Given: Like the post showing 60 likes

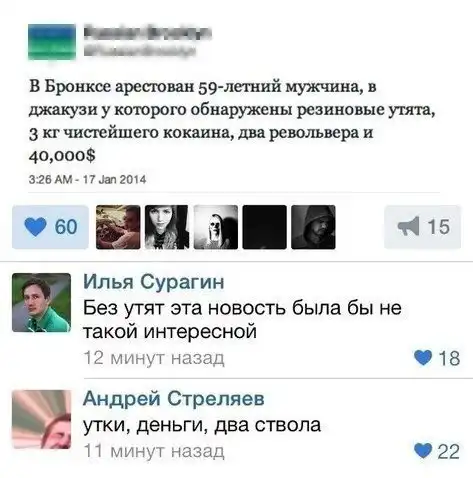Looking at the screenshot, I should pyautogui.click(x=50, y=227).
